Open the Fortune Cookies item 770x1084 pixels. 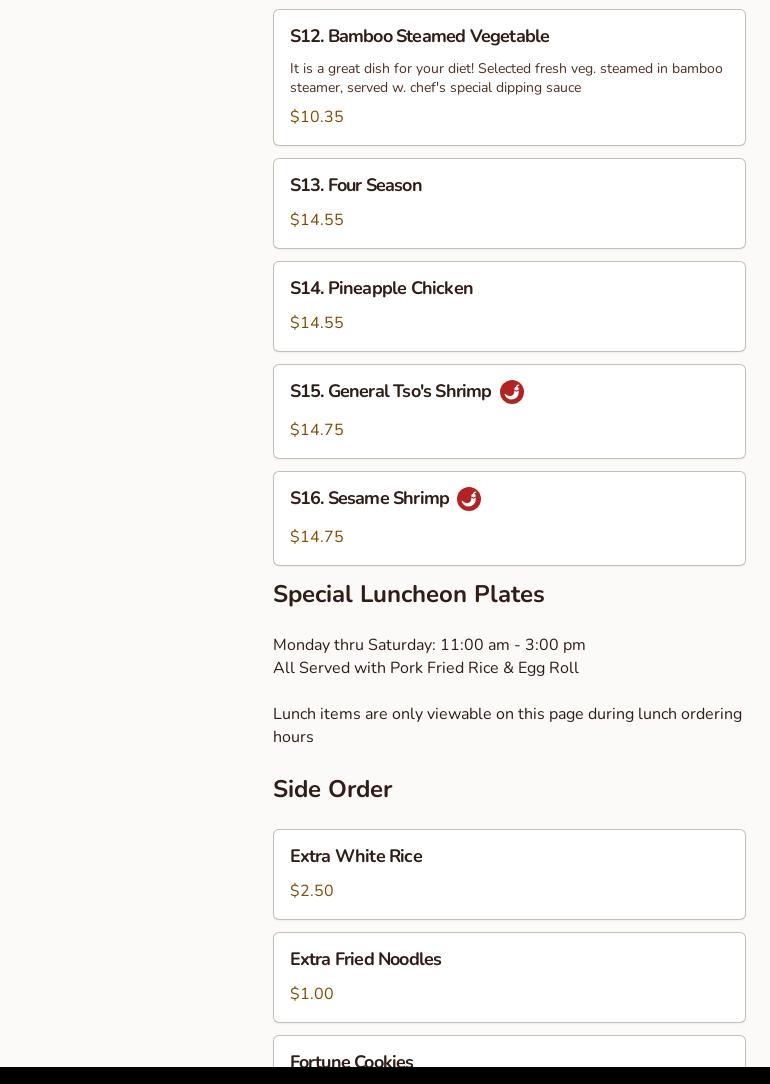click(352, 1061)
